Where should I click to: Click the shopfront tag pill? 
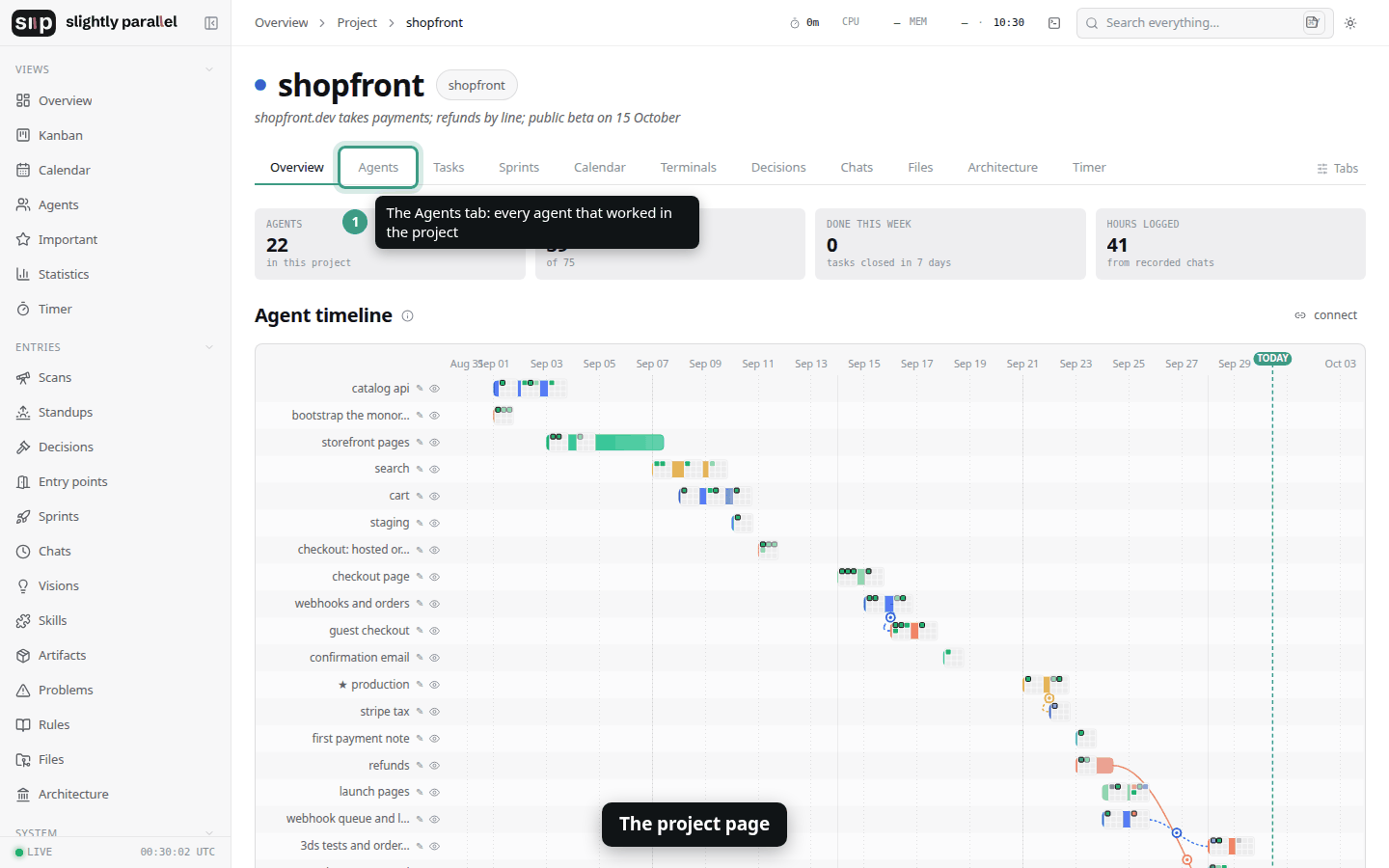477,85
